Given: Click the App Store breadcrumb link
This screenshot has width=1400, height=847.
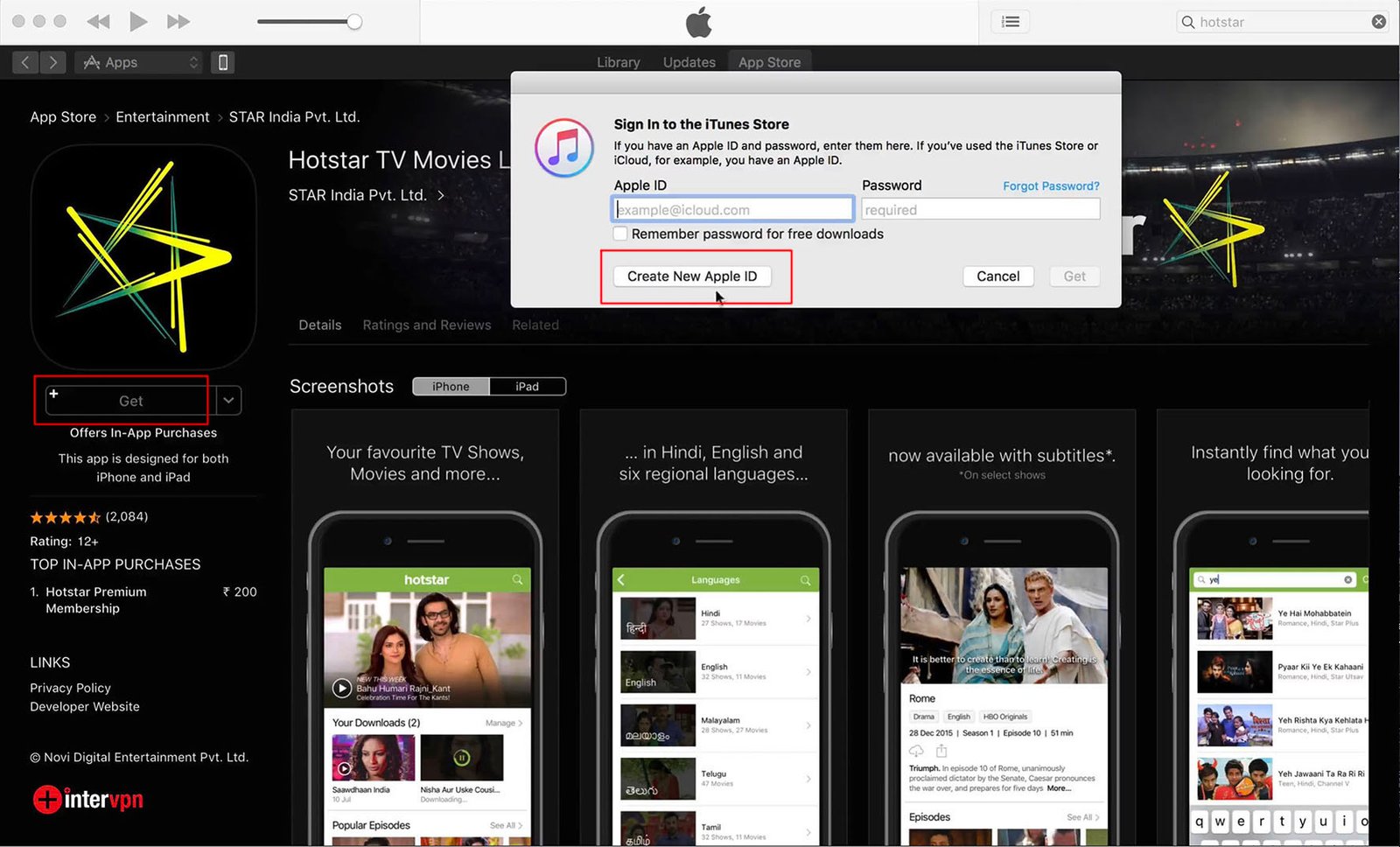Looking at the screenshot, I should click(x=63, y=117).
